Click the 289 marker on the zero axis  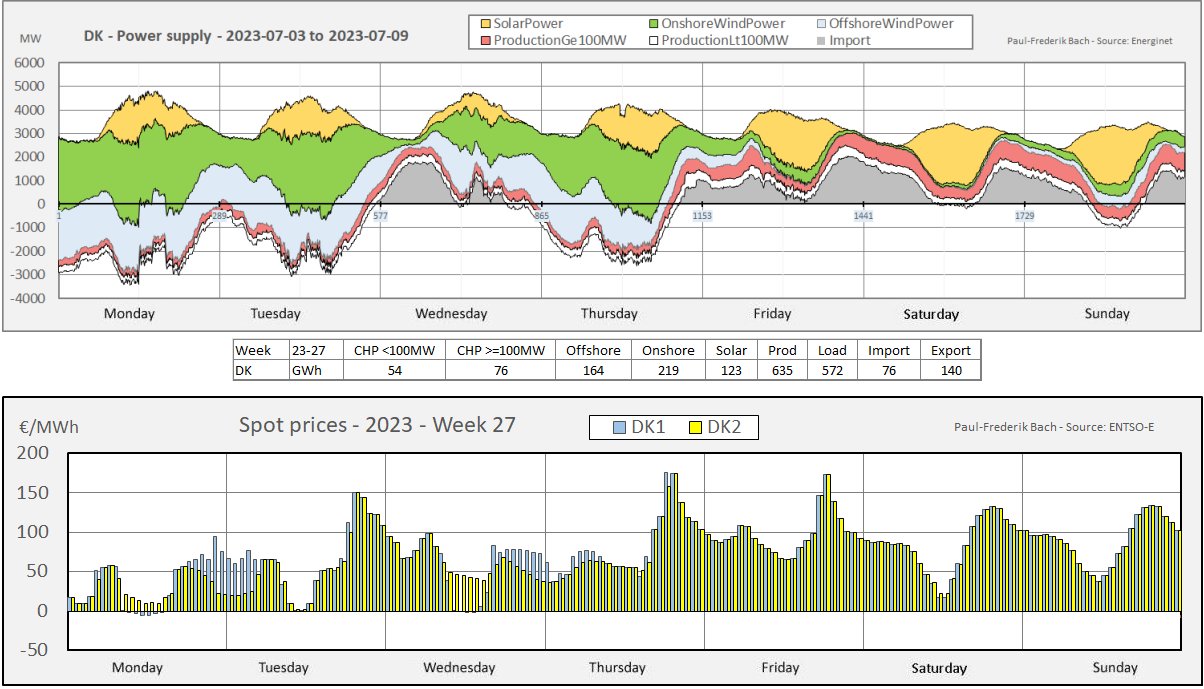coord(219,215)
